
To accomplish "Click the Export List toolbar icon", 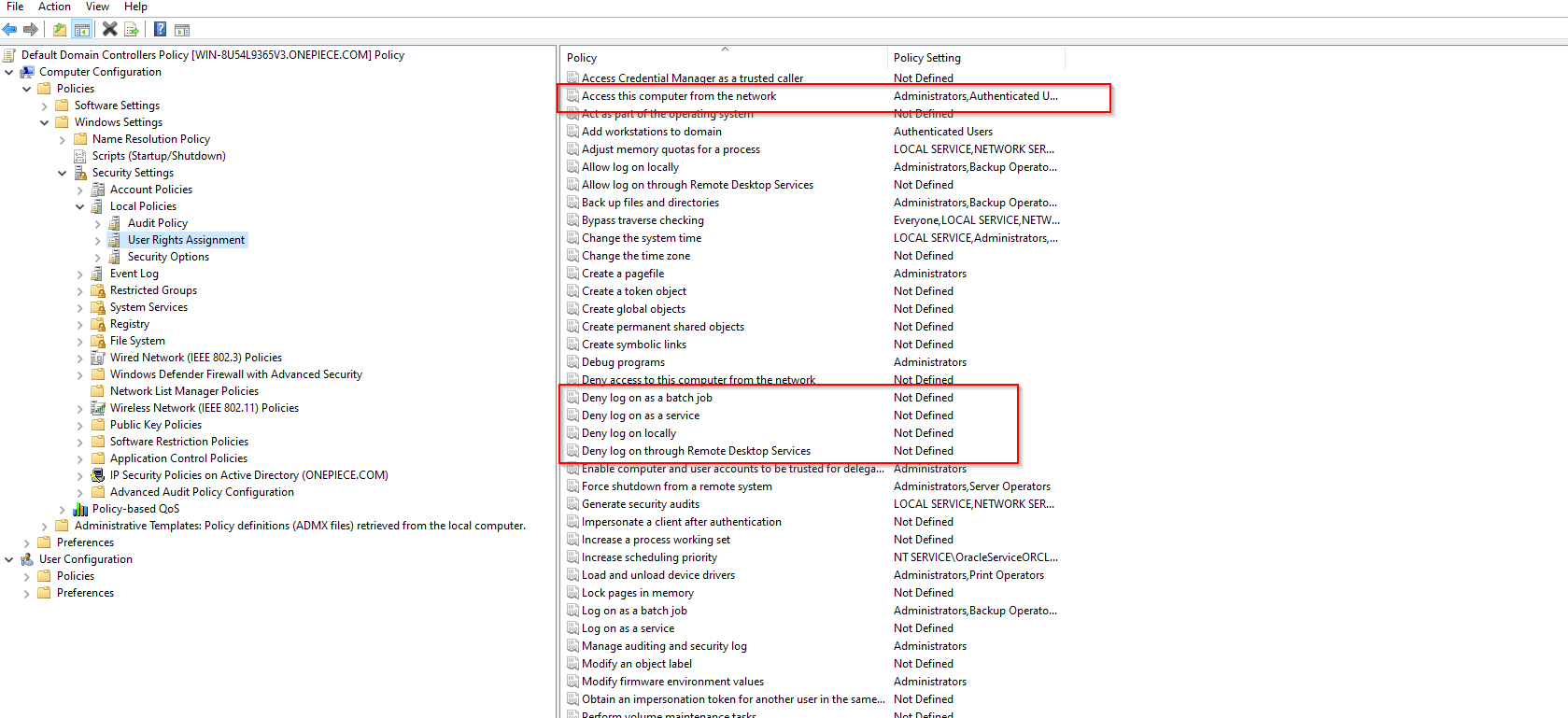I will pos(132,30).
